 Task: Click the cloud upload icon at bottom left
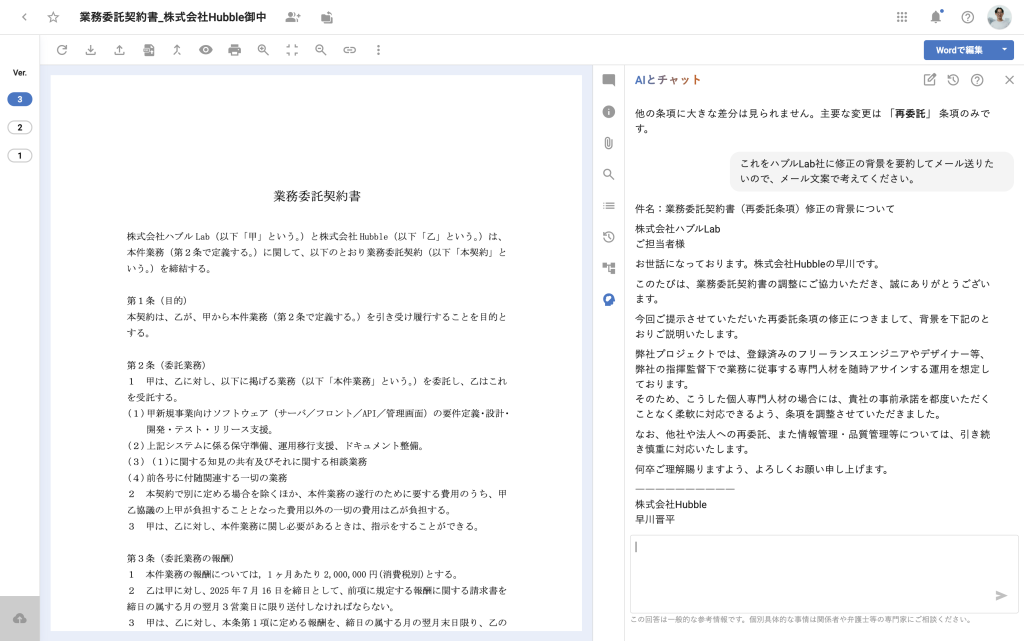coord(20,618)
